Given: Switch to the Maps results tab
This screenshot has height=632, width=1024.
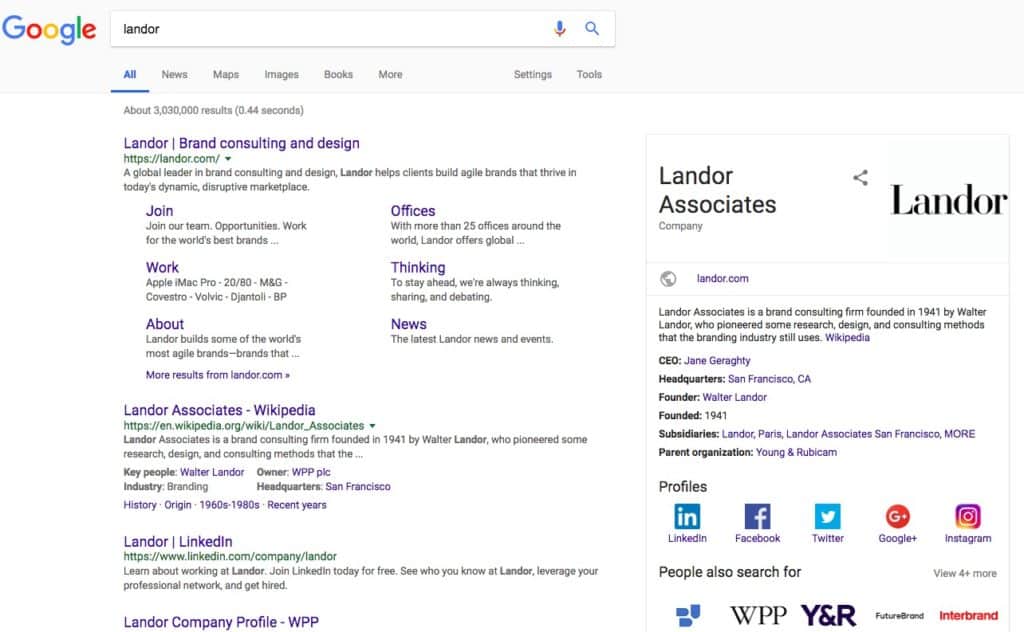Looking at the screenshot, I should click(226, 74).
